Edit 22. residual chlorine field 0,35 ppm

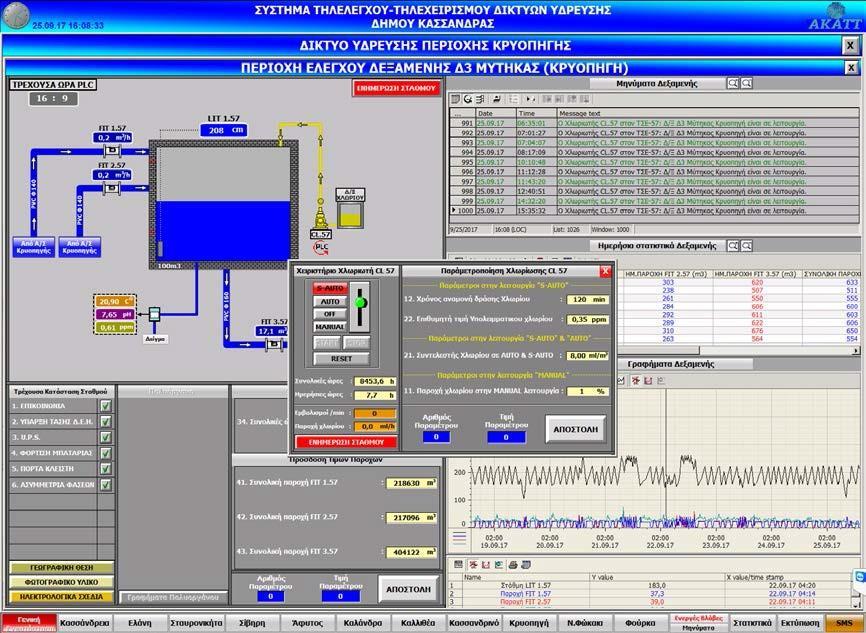[x=588, y=319]
